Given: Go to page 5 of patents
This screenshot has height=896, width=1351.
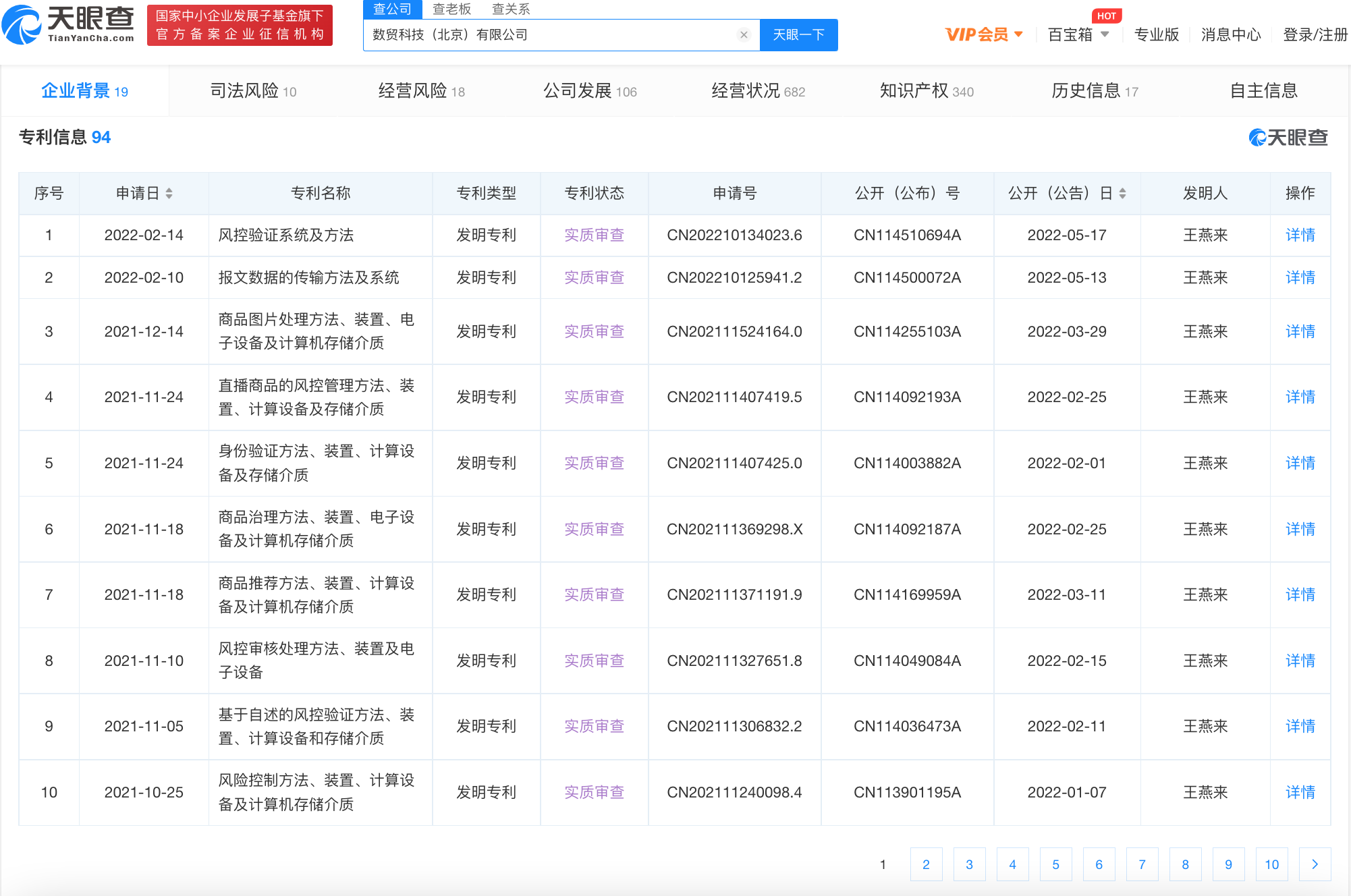Looking at the screenshot, I should point(1055,864).
